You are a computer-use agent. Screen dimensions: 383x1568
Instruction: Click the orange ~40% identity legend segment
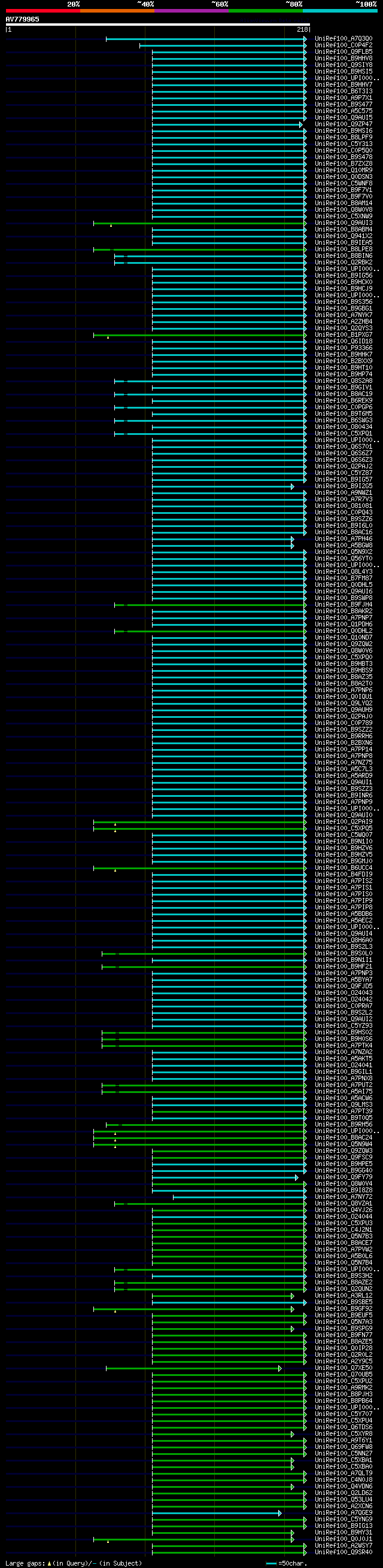117,10
